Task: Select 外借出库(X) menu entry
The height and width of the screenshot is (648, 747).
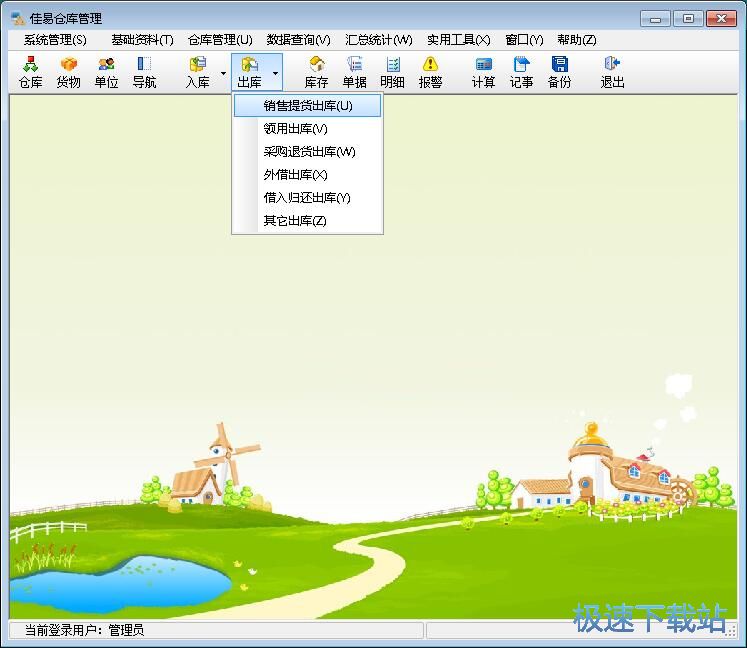Action: point(307,174)
